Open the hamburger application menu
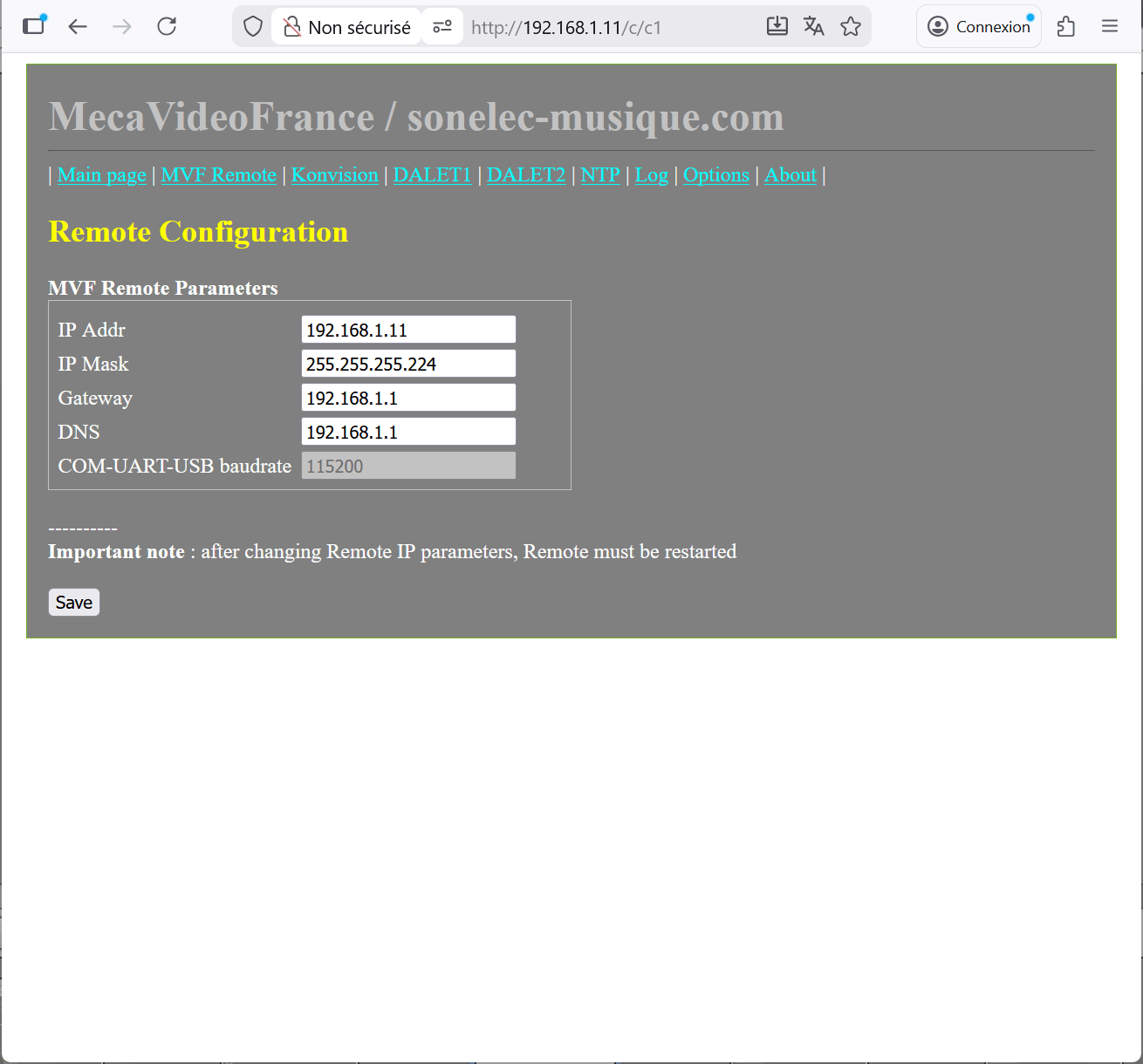The width and height of the screenshot is (1143, 1064). [1110, 26]
